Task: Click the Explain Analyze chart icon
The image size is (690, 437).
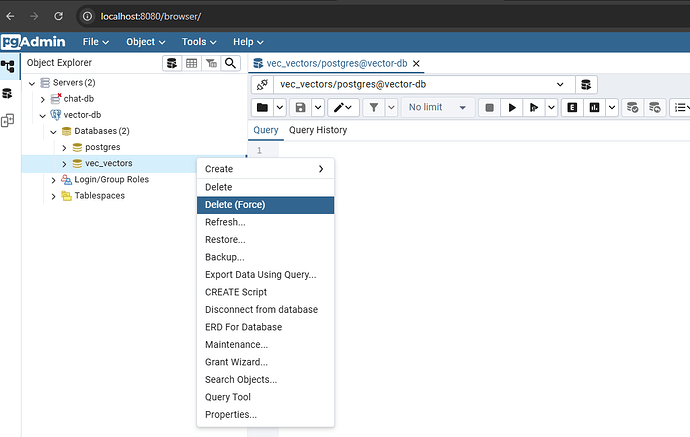Action: [594, 107]
